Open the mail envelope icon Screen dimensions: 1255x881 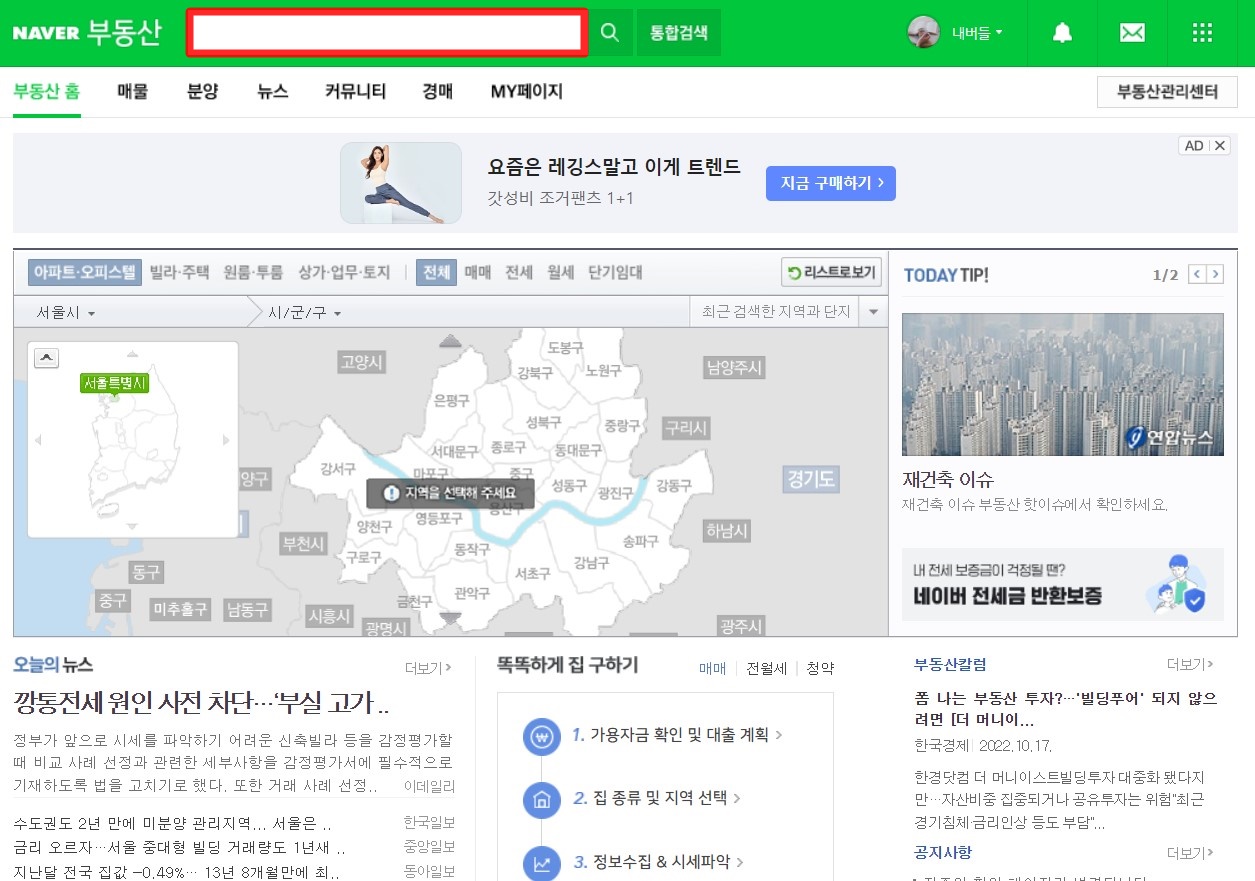point(1132,33)
